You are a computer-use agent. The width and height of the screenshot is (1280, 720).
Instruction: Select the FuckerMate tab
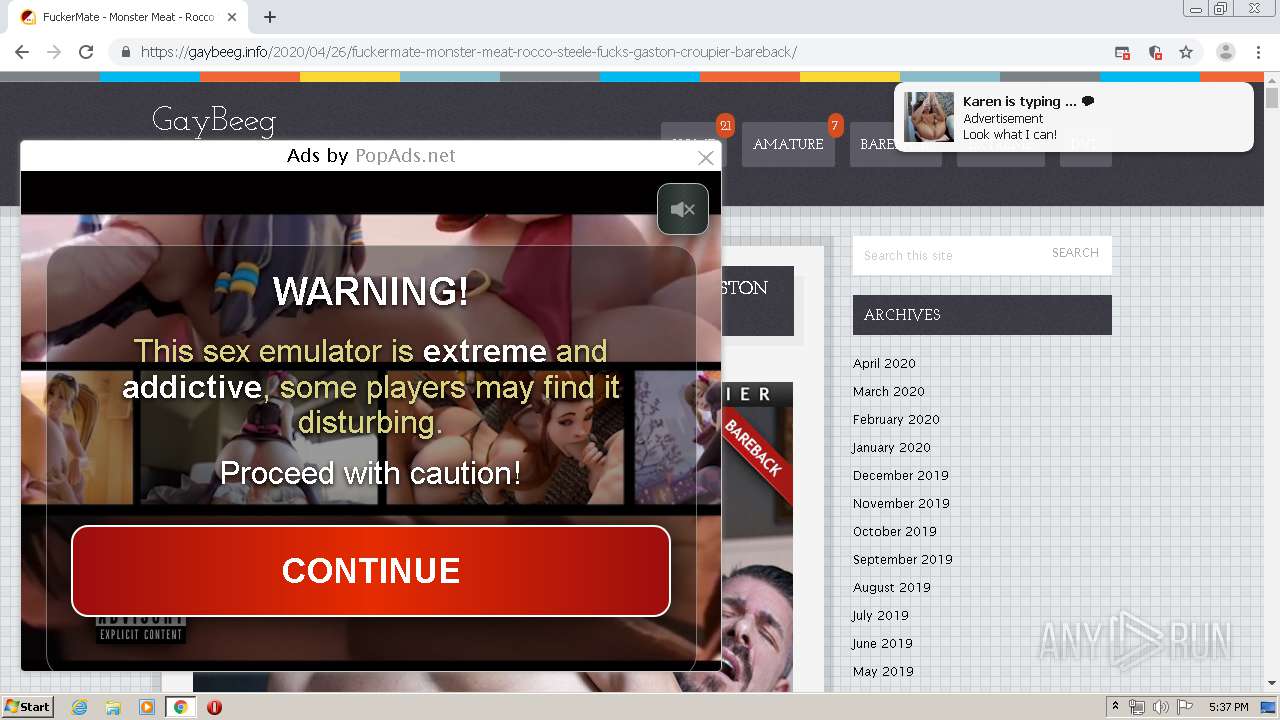(127, 17)
